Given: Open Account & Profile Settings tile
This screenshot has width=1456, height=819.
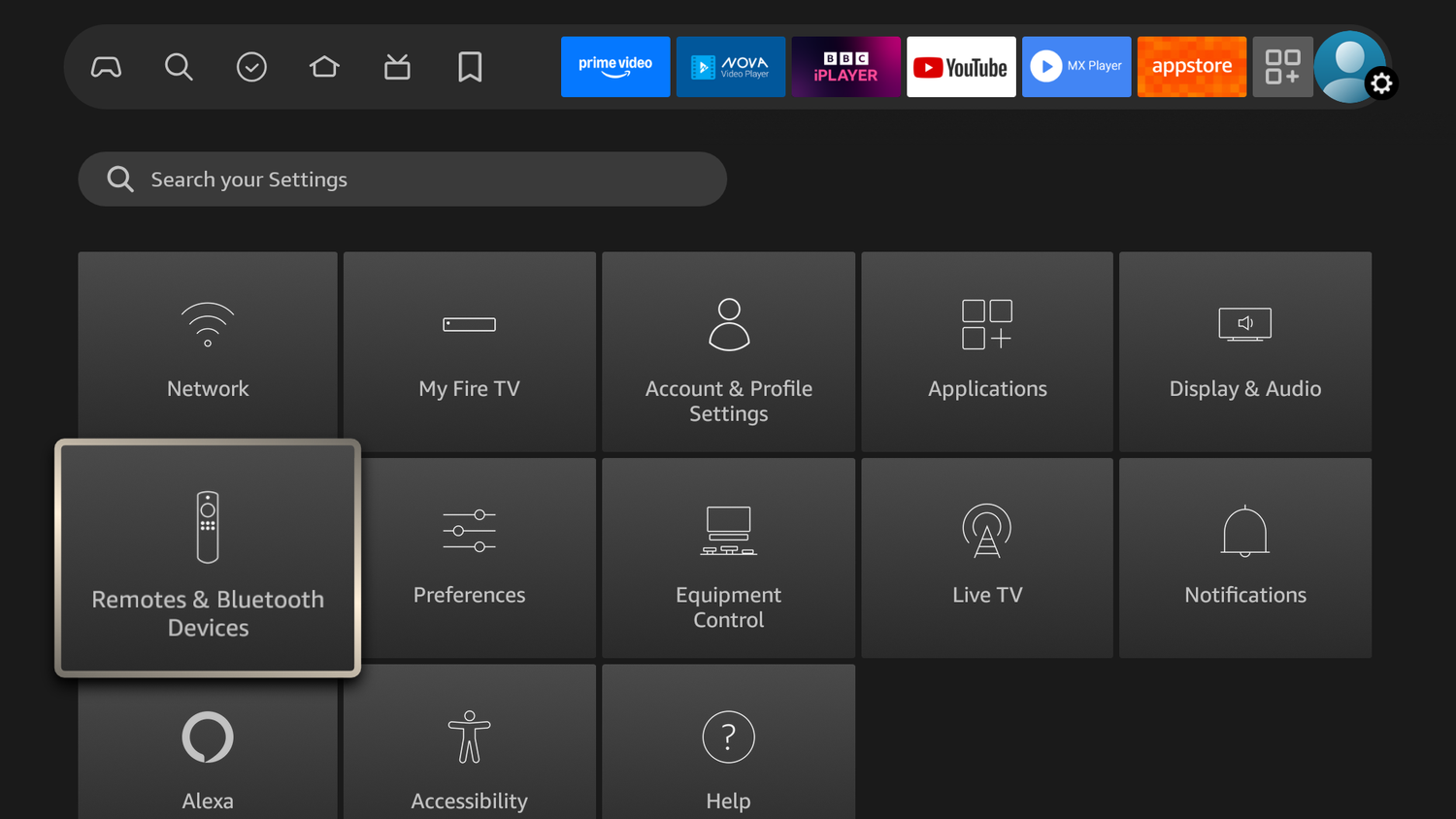Looking at the screenshot, I should [x=729, y=351].
